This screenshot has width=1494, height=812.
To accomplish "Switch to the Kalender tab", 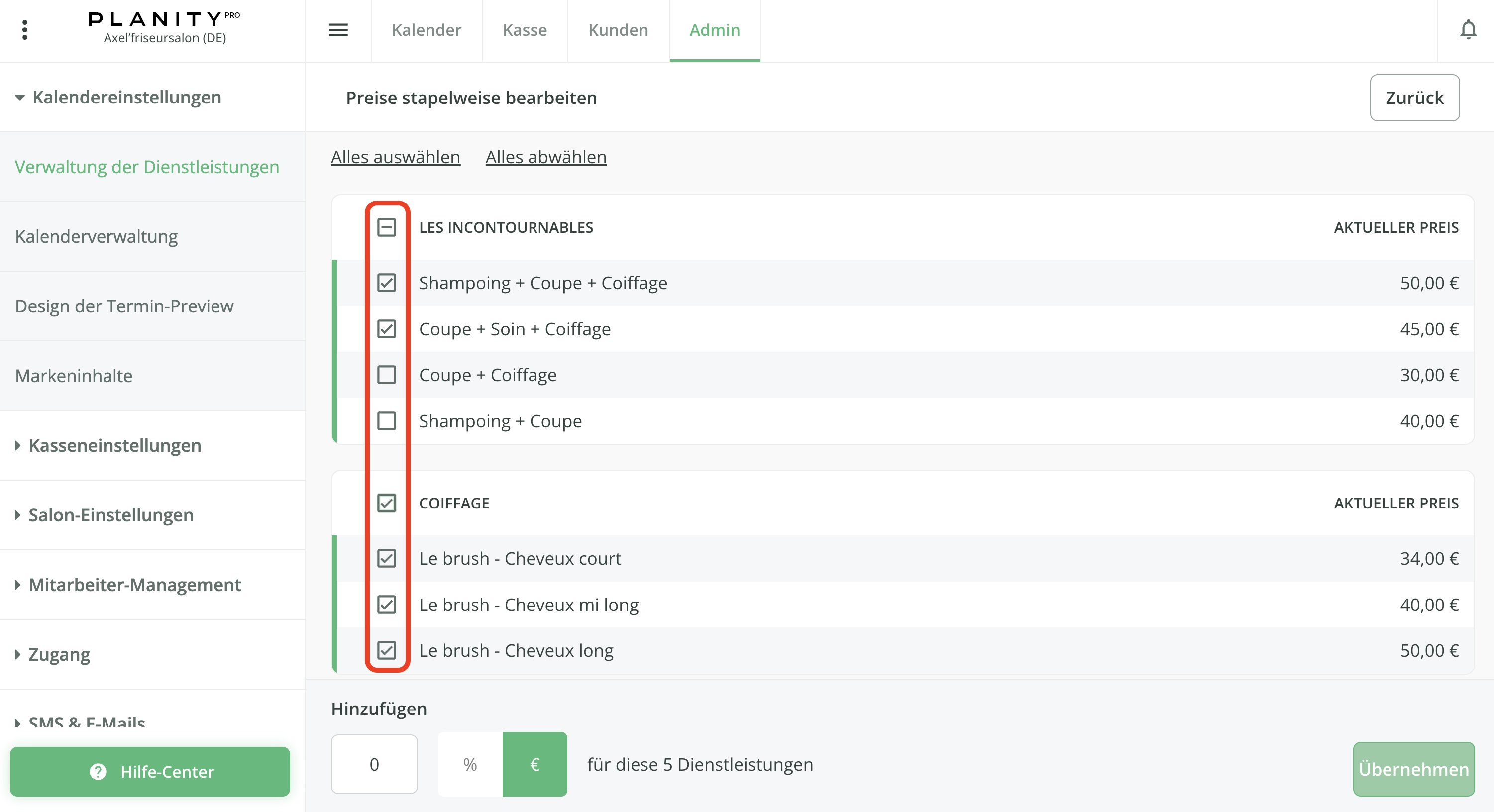I will pos(427,29).
